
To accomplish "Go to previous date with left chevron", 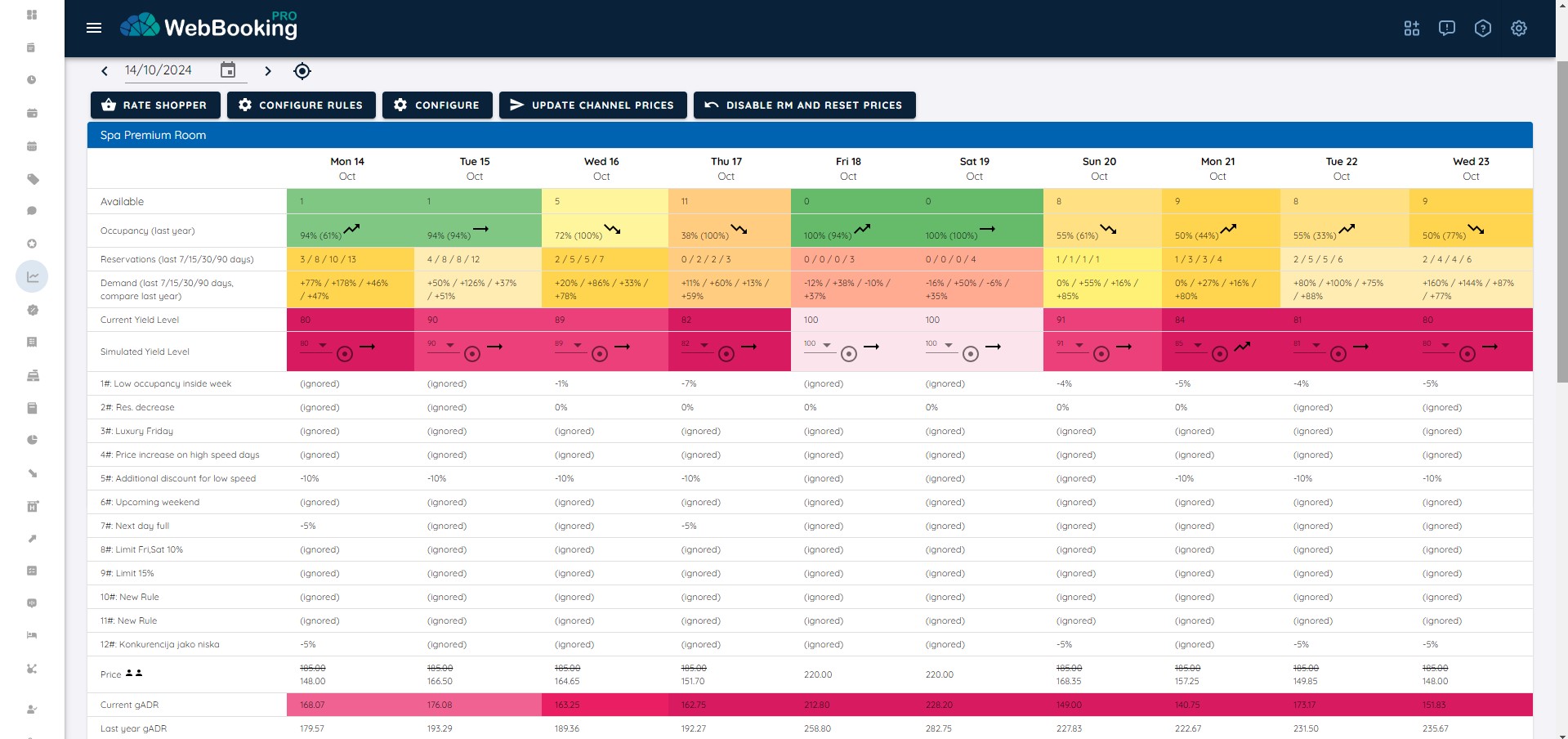I will click(105, 71).
